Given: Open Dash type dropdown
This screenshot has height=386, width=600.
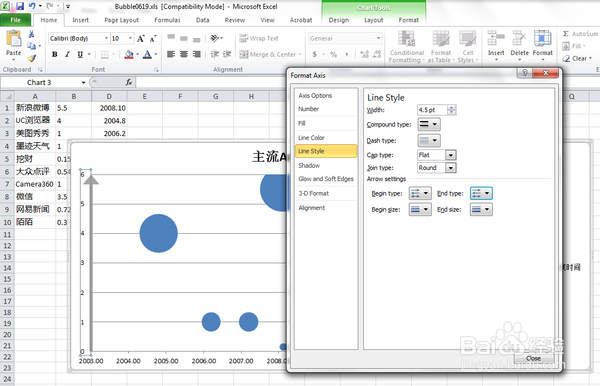Looking at the screenshot, I should click(429, 140).
